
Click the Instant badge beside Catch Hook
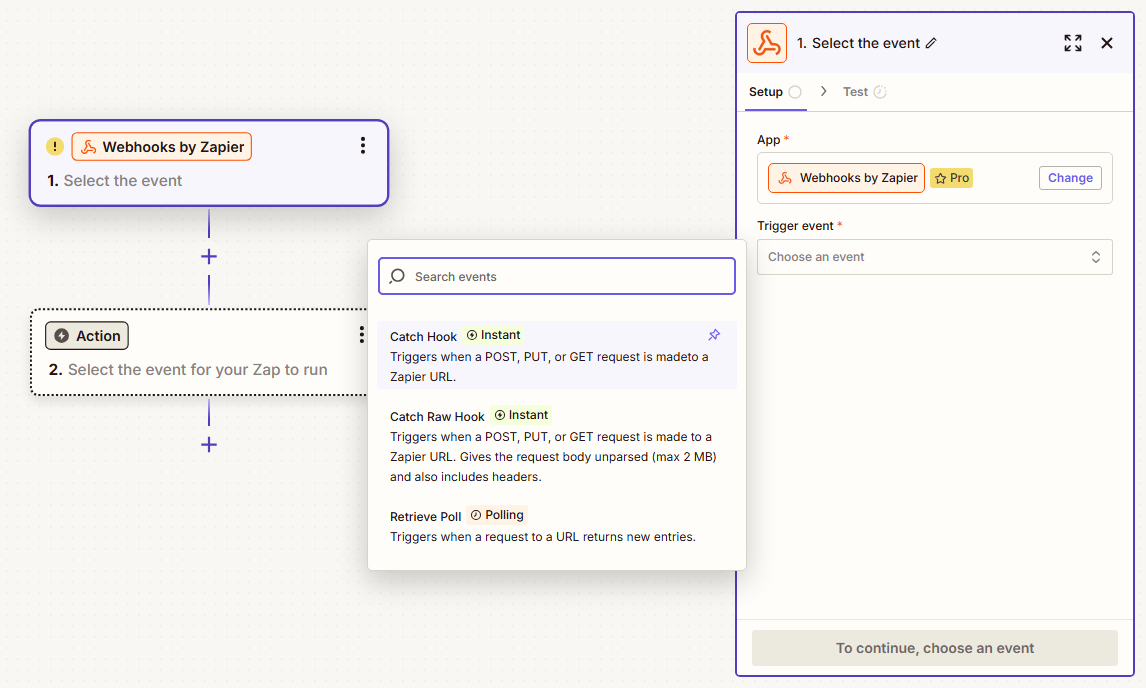click(x=493, y=335)
